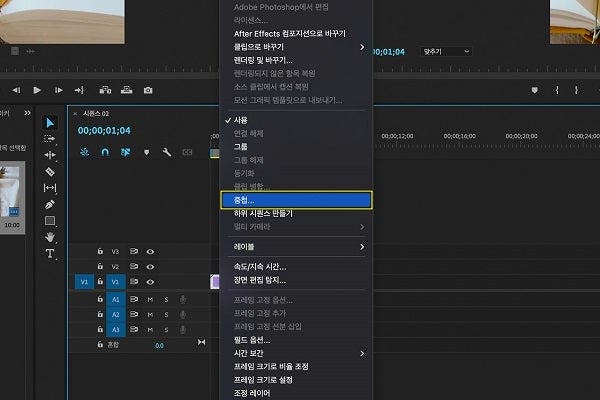Choose 장면 편집 탐지... menu item
This screenshot has width=600, height=400.
tap(297, 280)
